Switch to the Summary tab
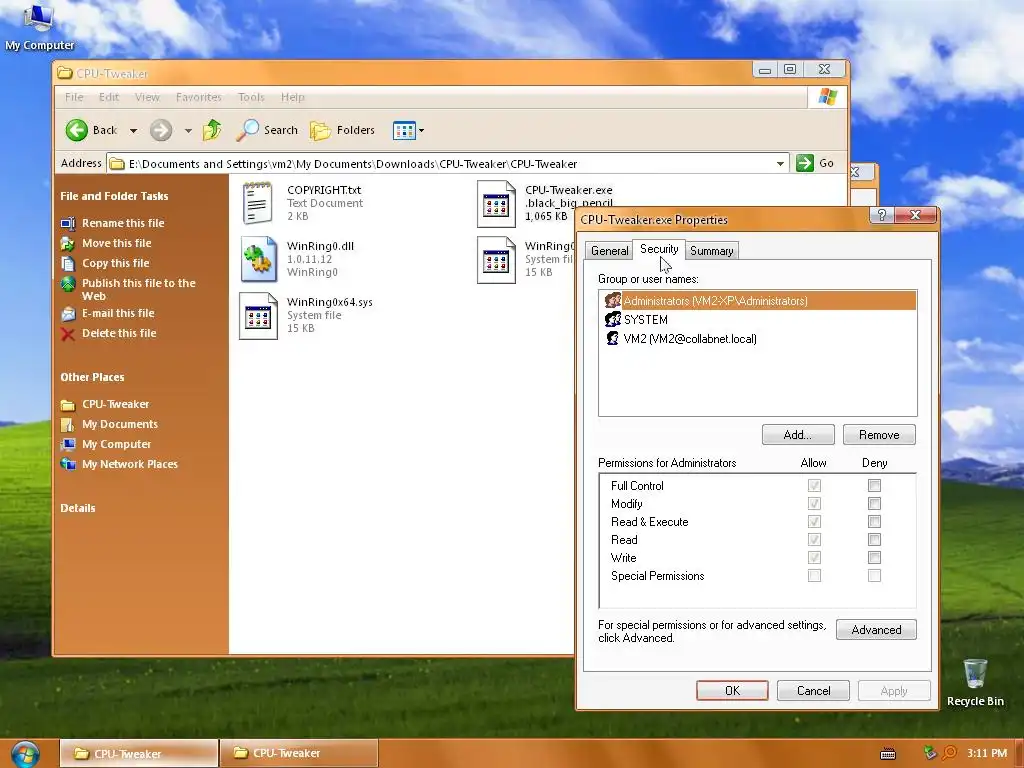The image size is (1024, 768). [x=711, y=251]
